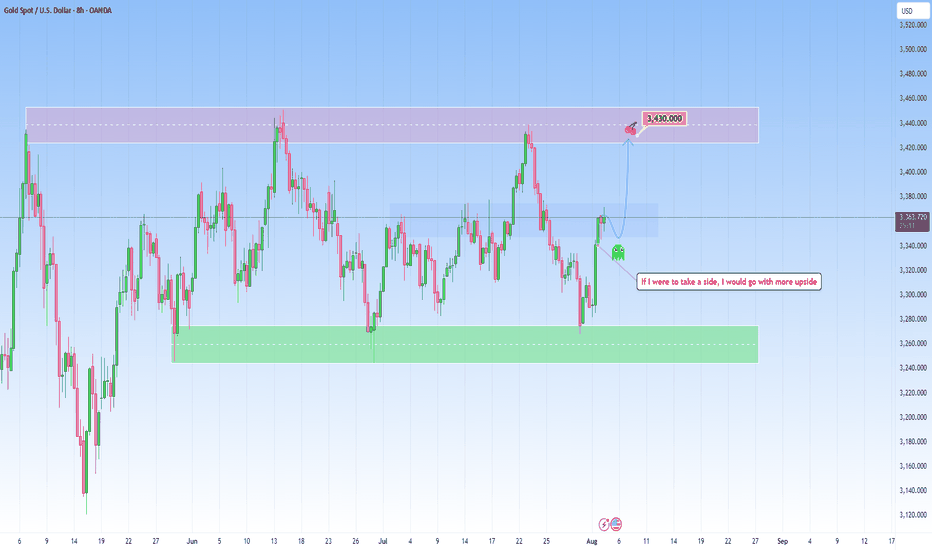Click the 3,220.000 price axis label
932x550 pixels.
913,392
